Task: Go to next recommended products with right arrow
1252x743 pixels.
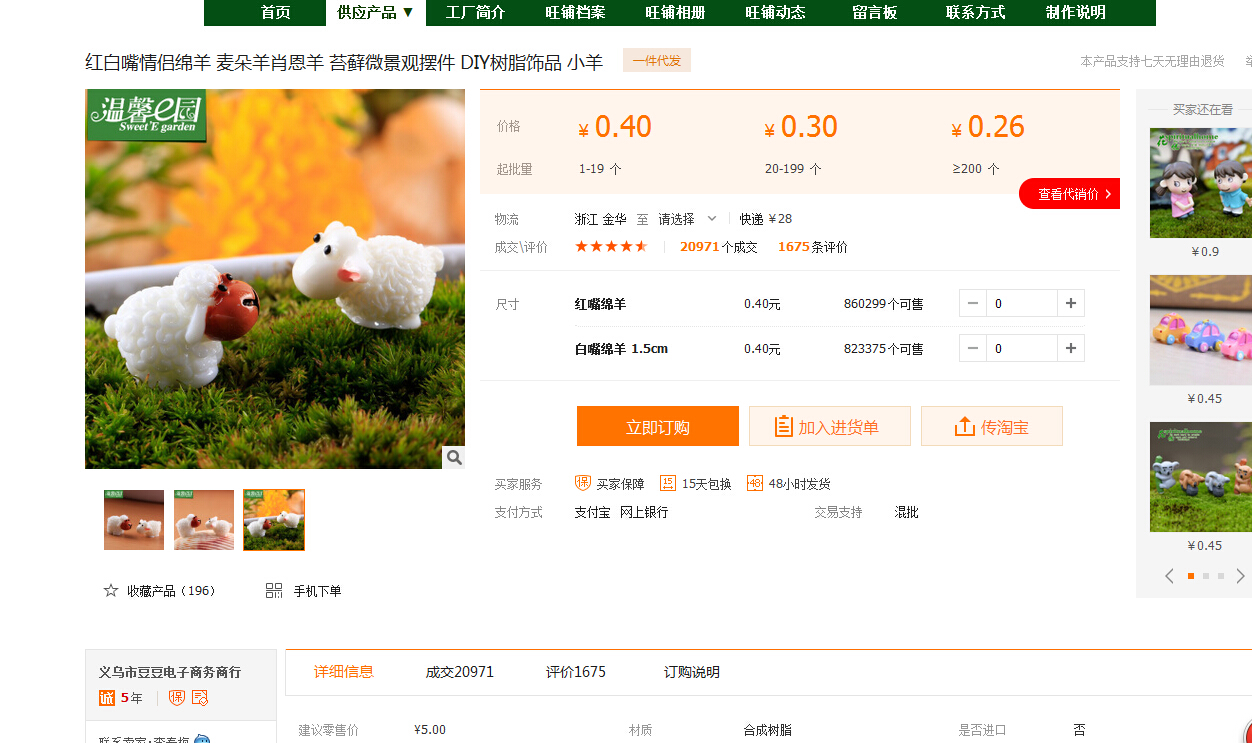Action: (1240, 576)
